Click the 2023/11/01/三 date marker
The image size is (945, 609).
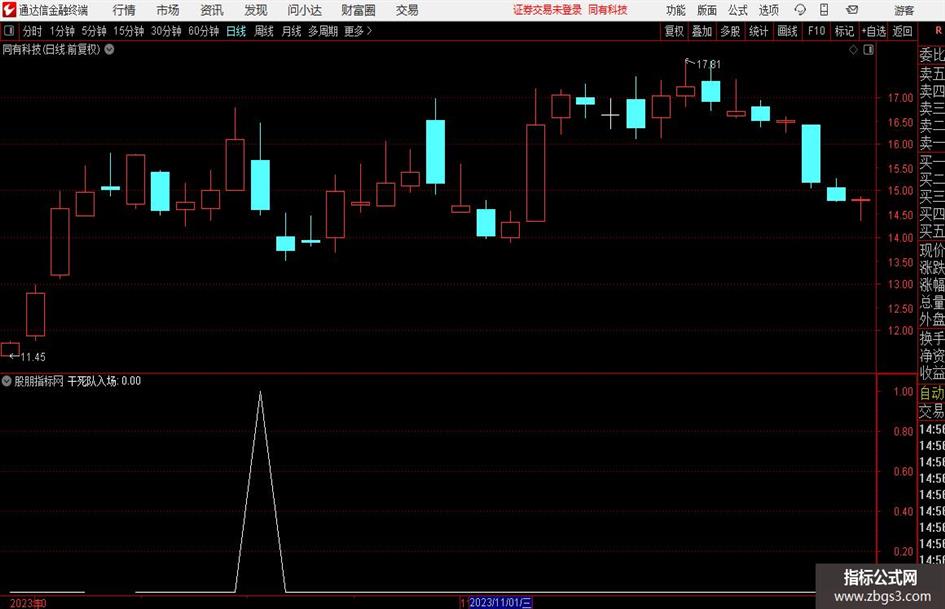click(500, 602)
